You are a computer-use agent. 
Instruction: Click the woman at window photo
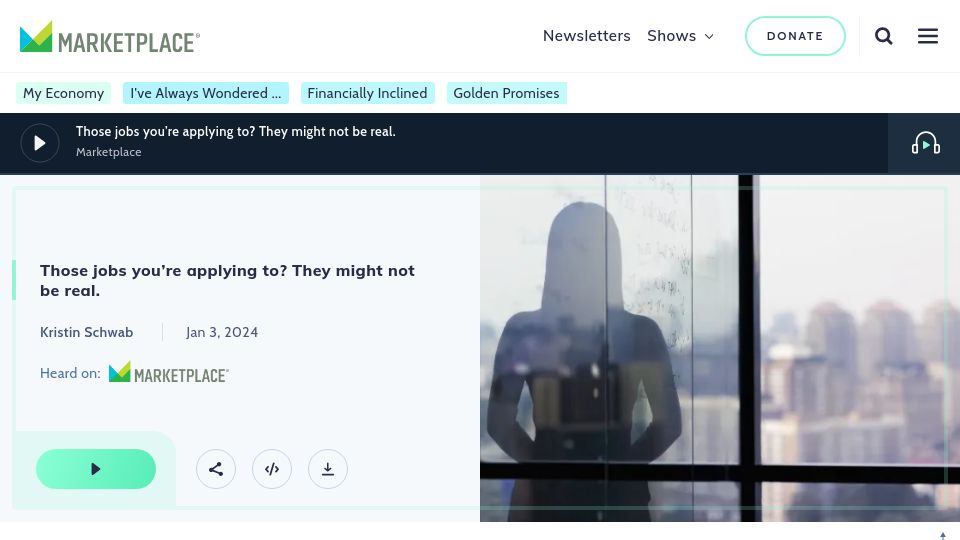click(719, 348)
